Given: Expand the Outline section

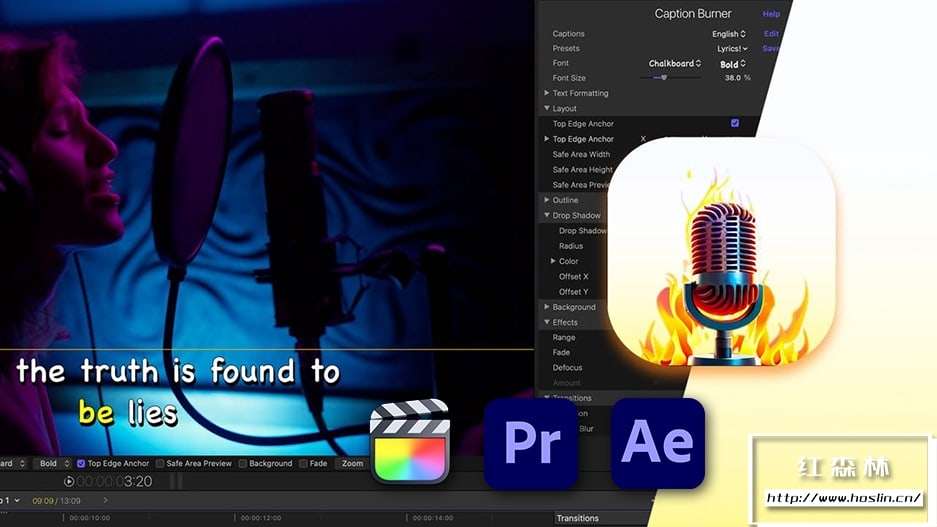Looking at the screenshot, I should point(547,200).
